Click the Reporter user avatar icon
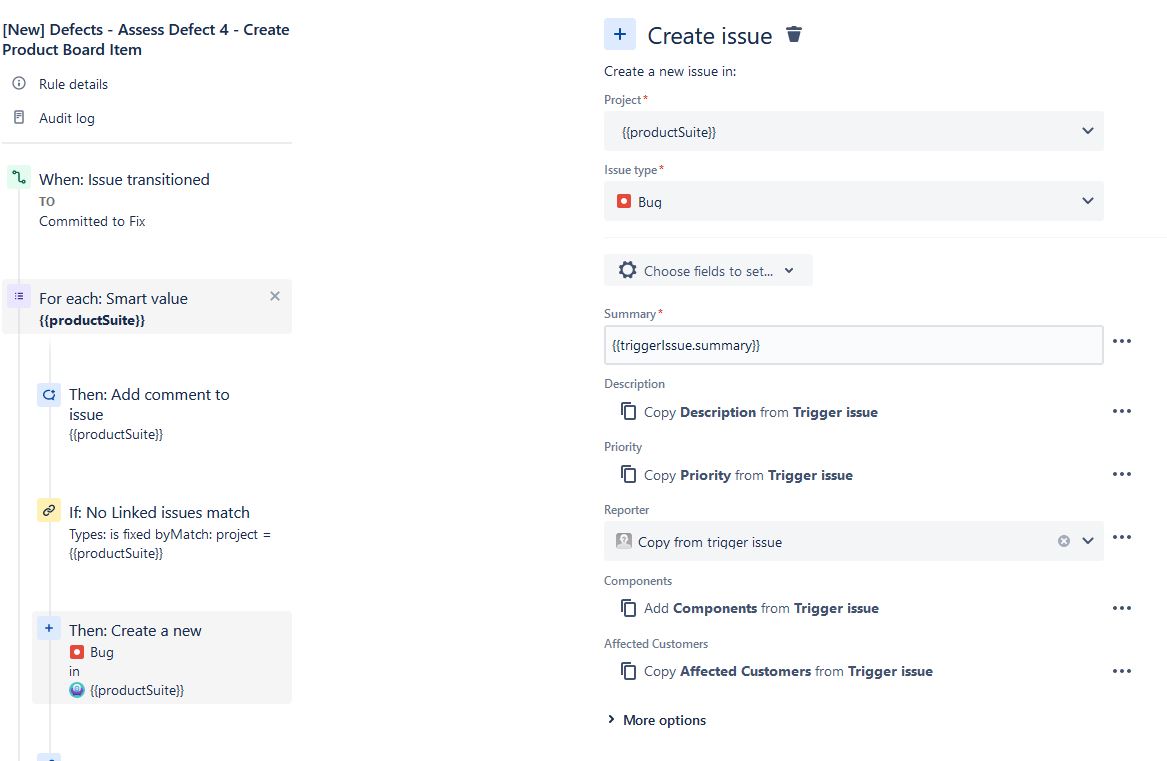 [x=624, y=541]
